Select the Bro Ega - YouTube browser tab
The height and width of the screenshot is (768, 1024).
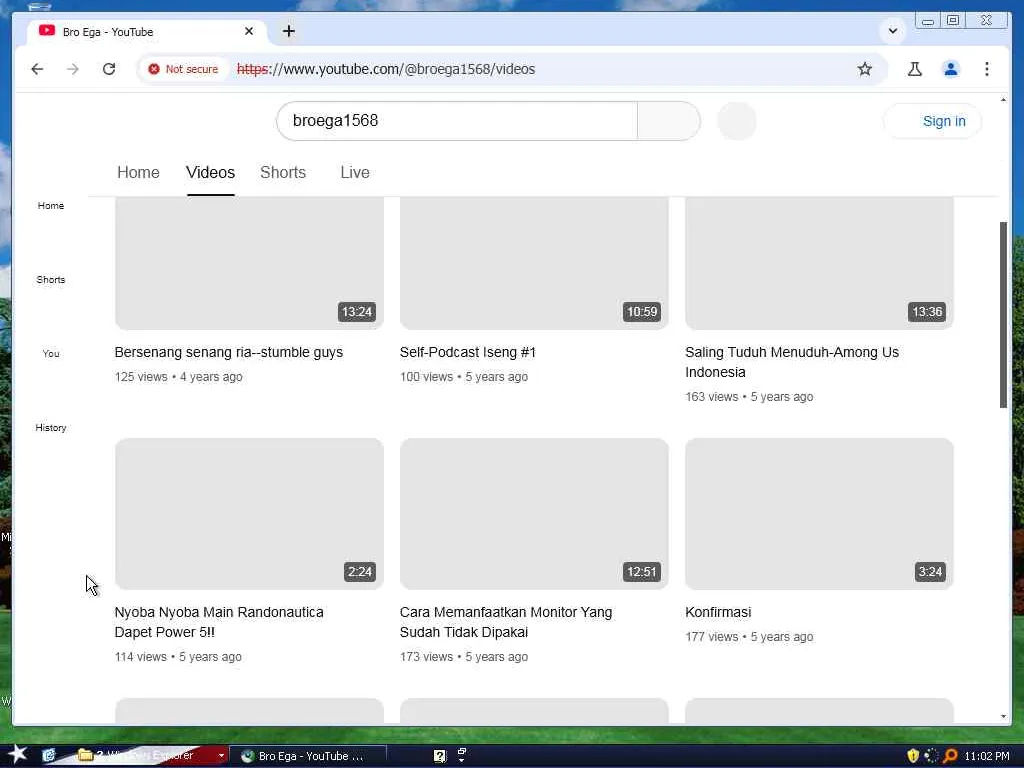pyautogui.click(x=147, y=32)
